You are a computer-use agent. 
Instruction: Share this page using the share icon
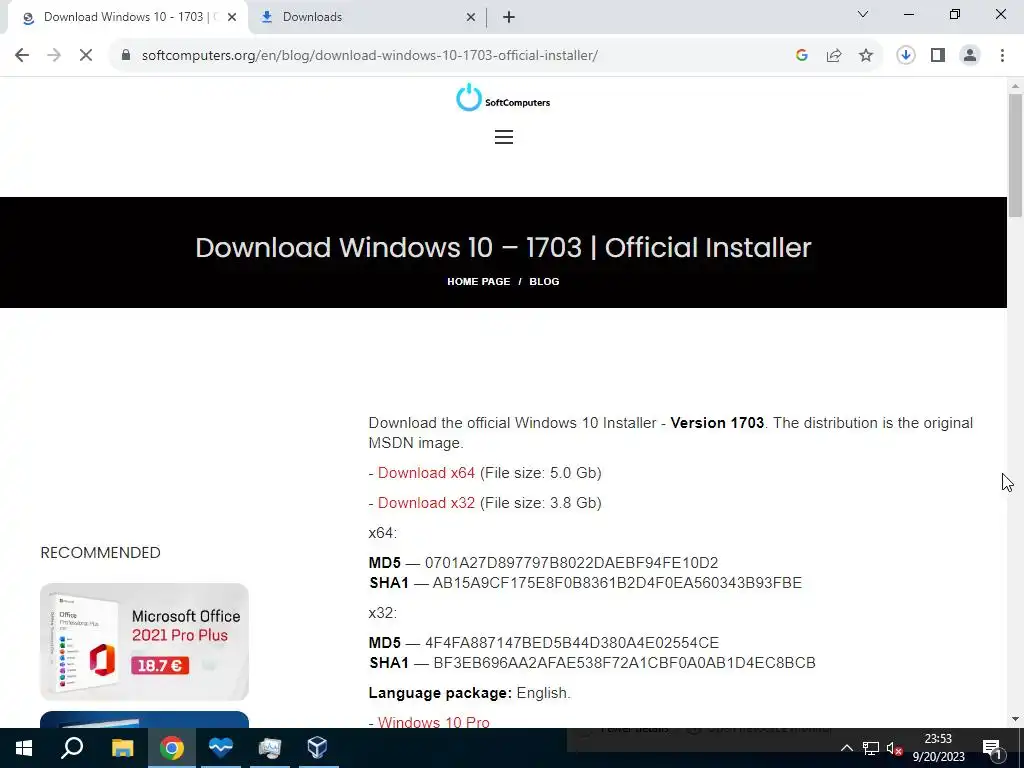click(834, 56)
